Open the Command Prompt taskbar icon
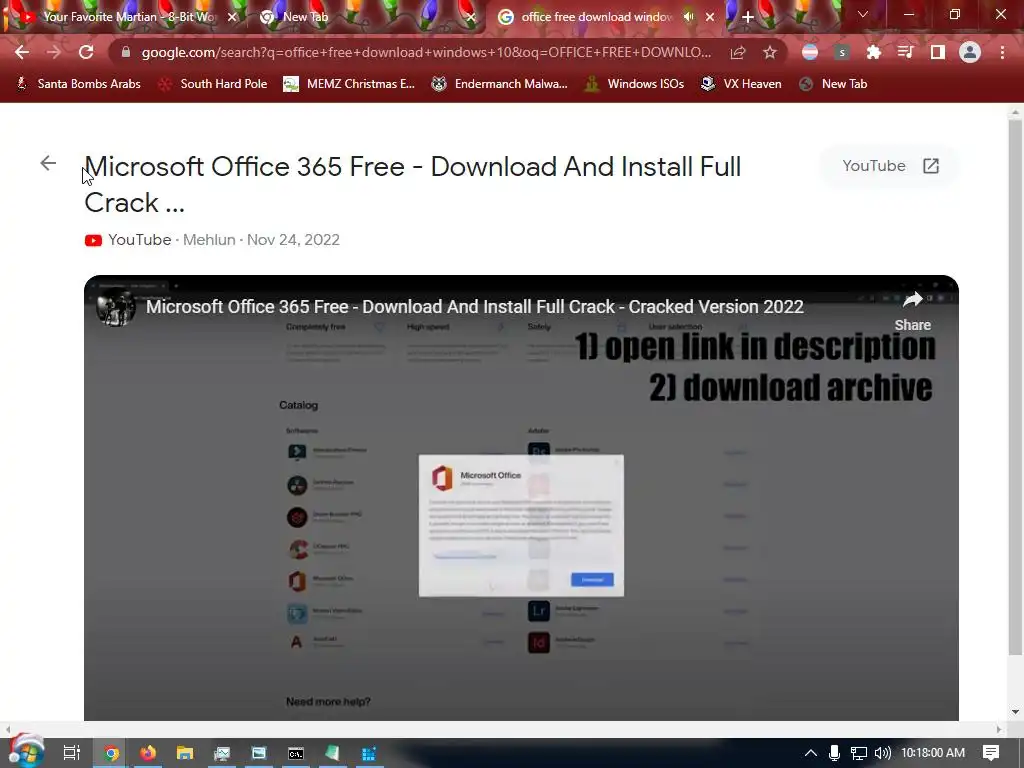 (x=296, y=753)
